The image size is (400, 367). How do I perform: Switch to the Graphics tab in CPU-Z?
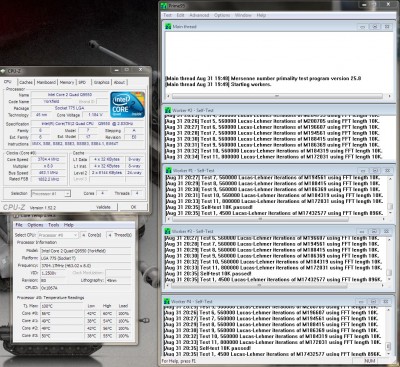(x=101, y=82)
